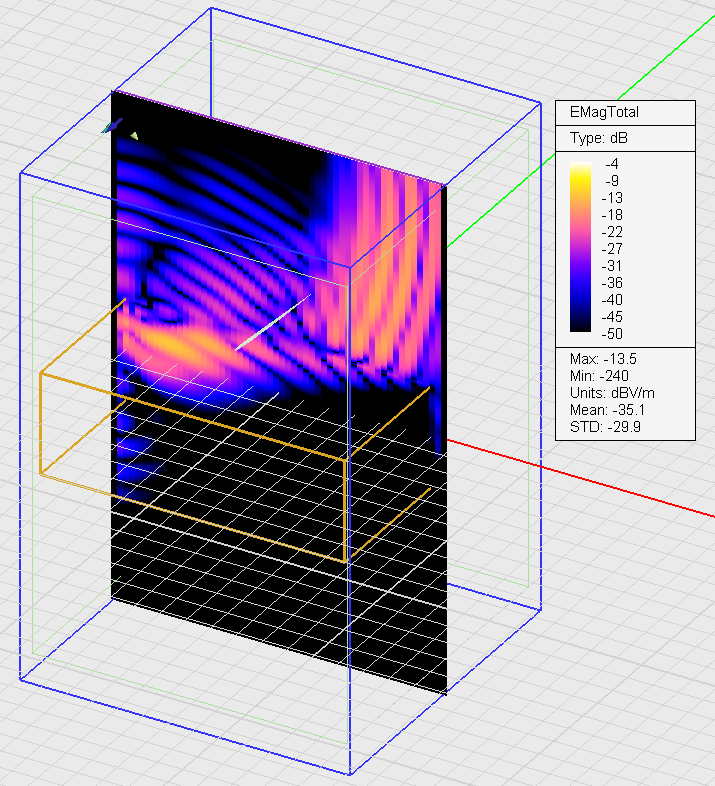Click the -18 scale value in legend

point(613,214)
